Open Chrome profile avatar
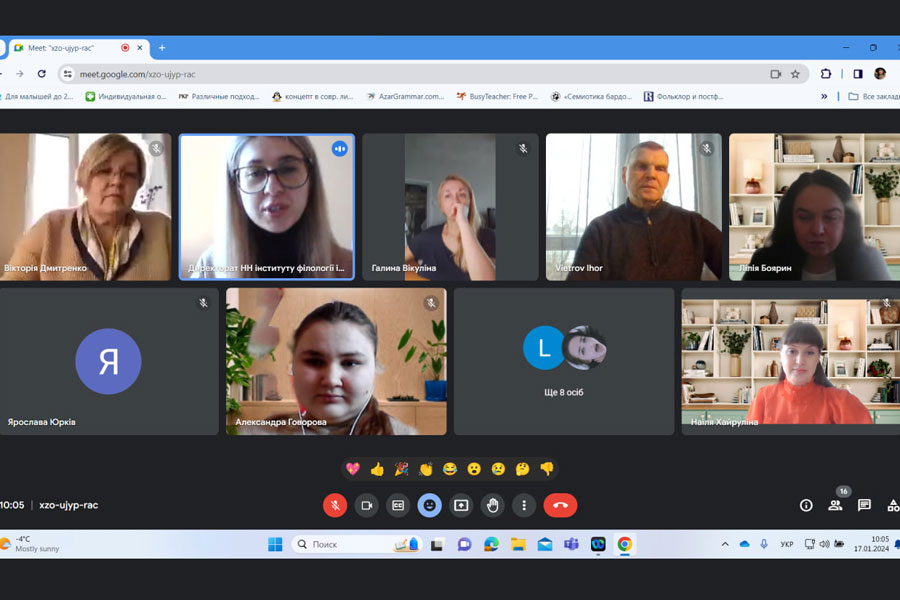Screen dimensions: 900x600 879,73
